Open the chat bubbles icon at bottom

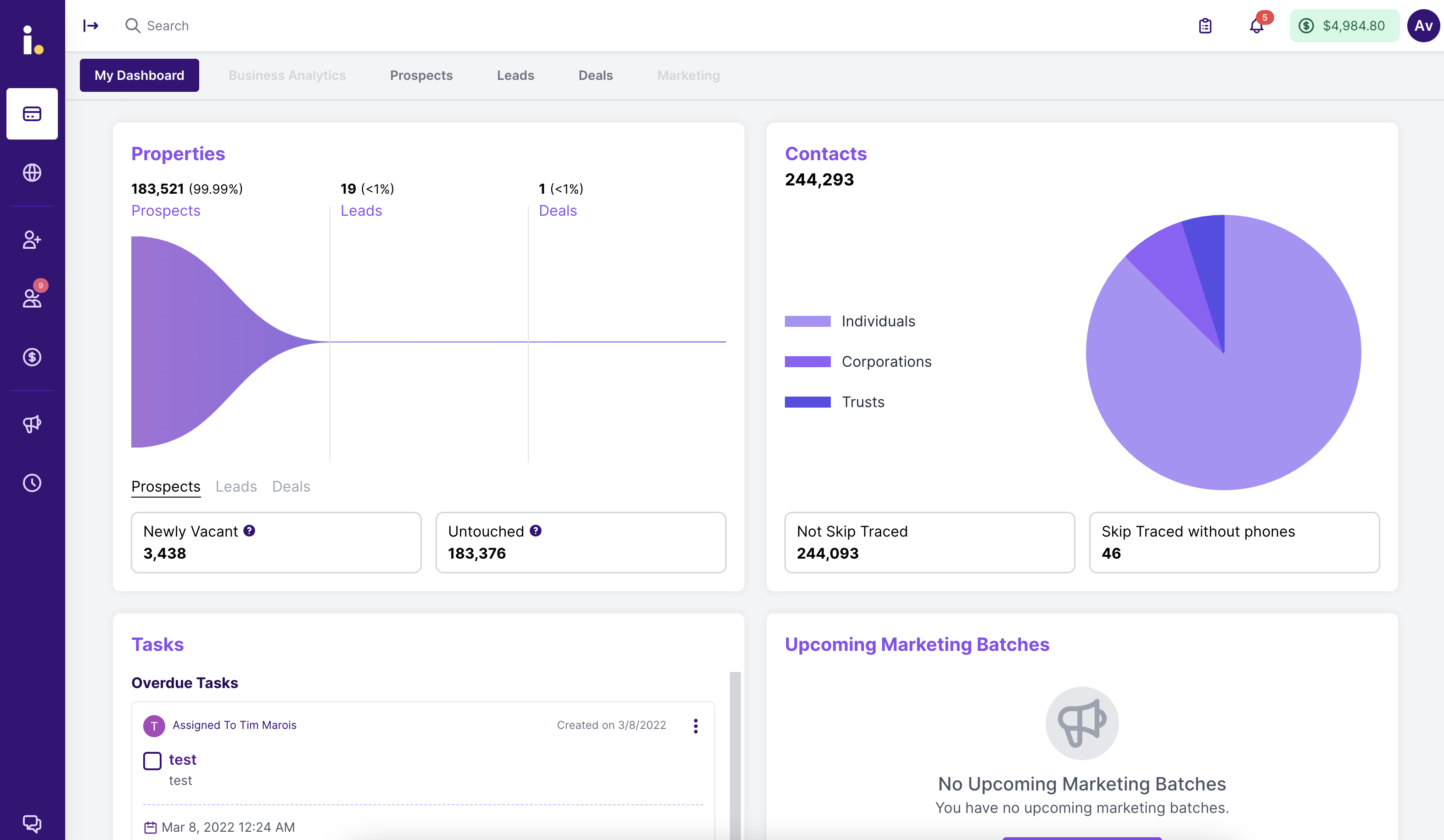pos(32,823)
